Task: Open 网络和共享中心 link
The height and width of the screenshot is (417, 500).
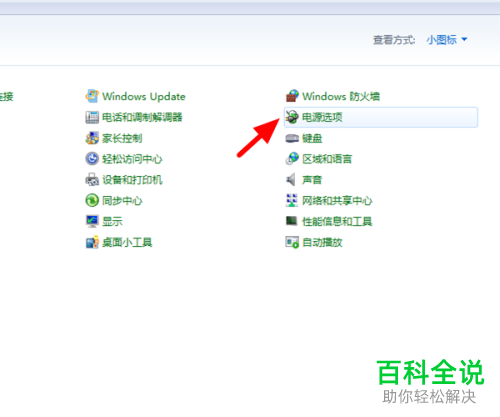Action: coord(337,201)
